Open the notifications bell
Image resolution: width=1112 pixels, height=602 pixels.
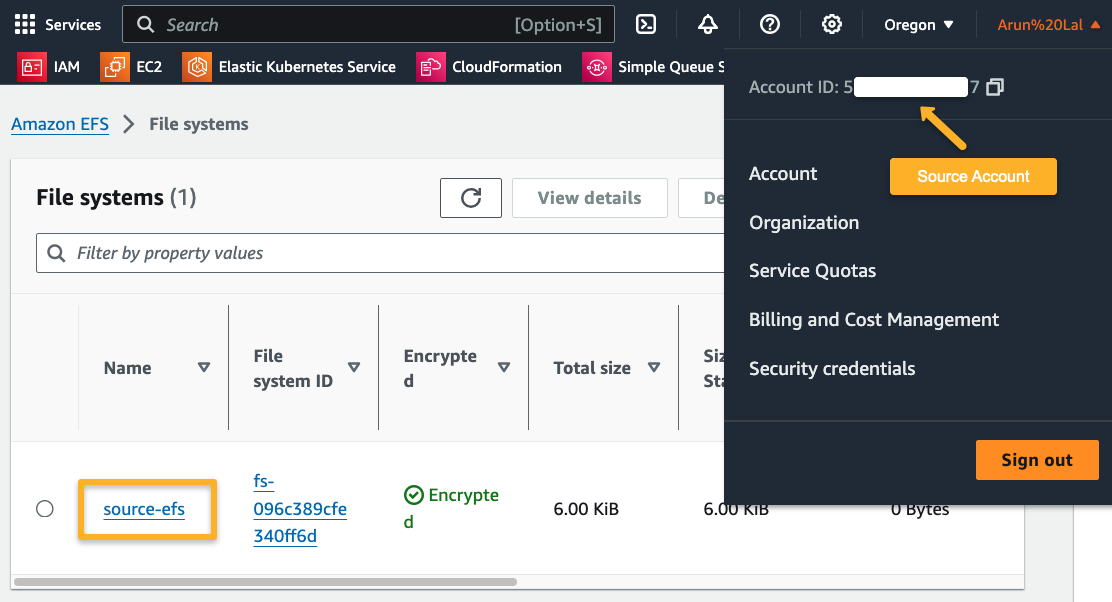[707, 24]
